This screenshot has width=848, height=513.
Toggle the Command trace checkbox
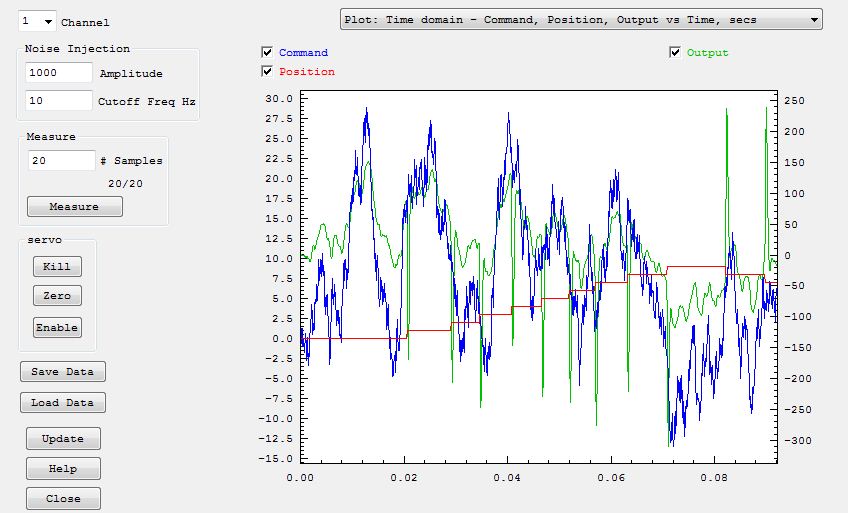(267, 52)
